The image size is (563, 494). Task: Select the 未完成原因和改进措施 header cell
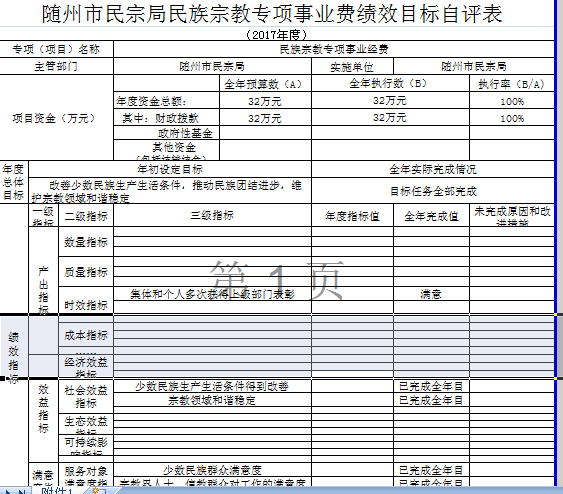tap(512, 215)
